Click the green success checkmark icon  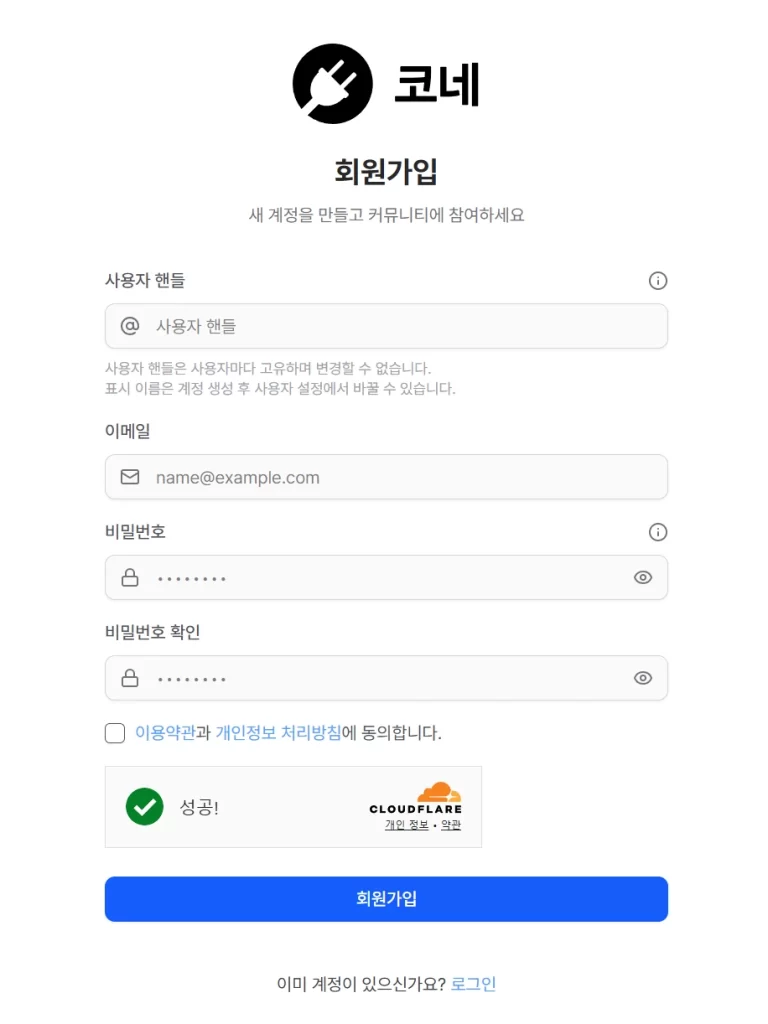point(144,807)
